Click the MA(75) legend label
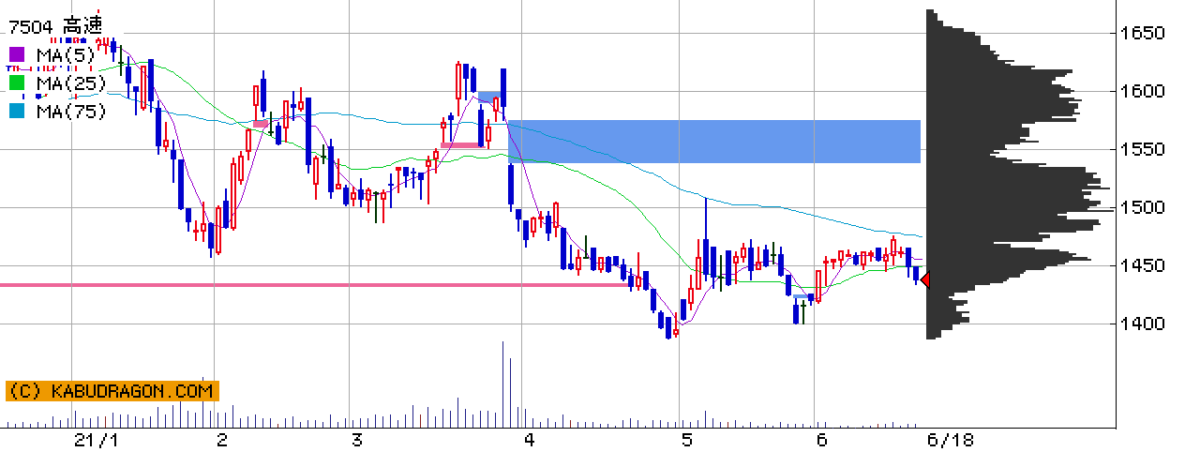Image resolution: width=1200 pixels, height=452 pixels. pos(69,110)
